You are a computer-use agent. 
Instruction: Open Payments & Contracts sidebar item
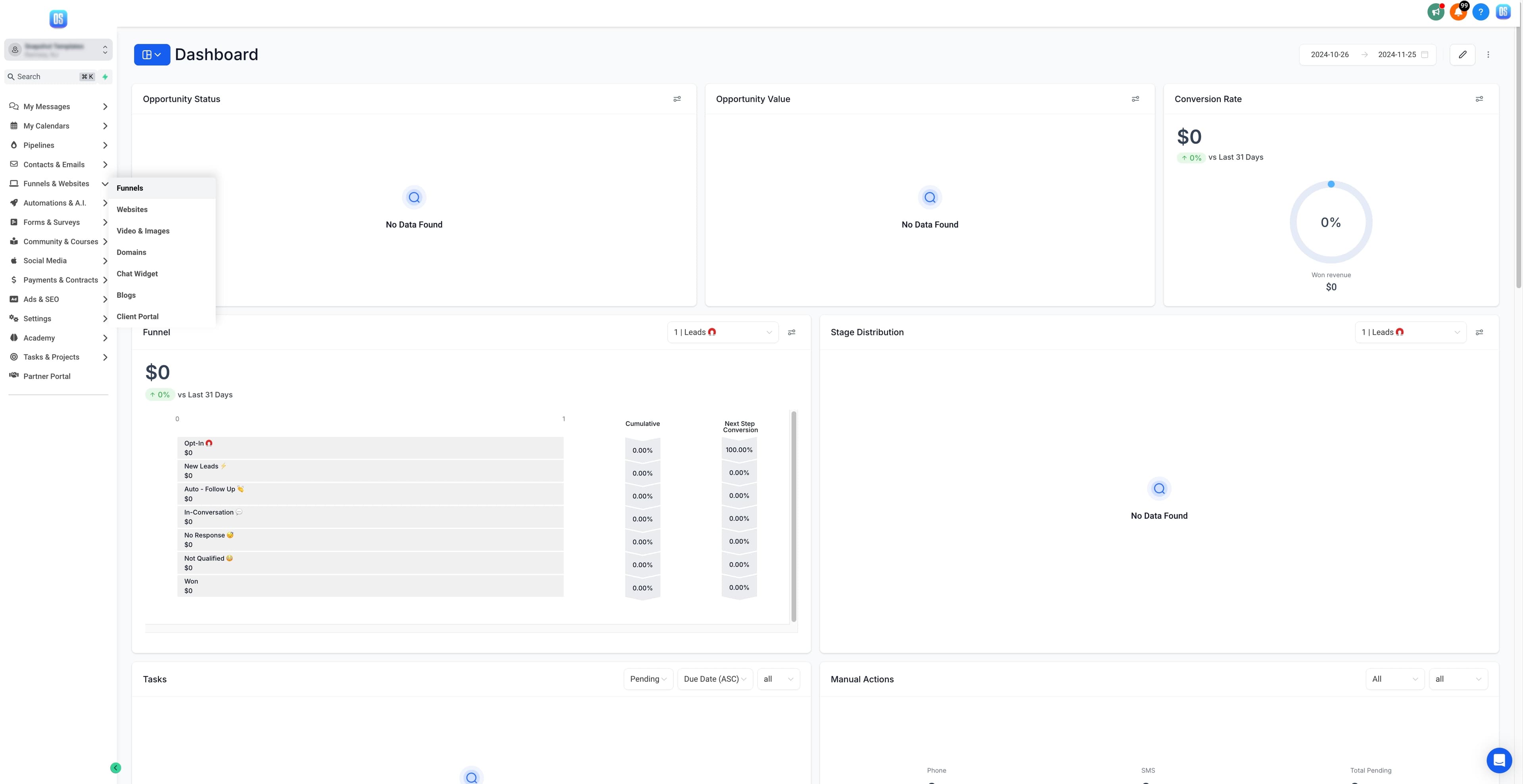(58, 280)
